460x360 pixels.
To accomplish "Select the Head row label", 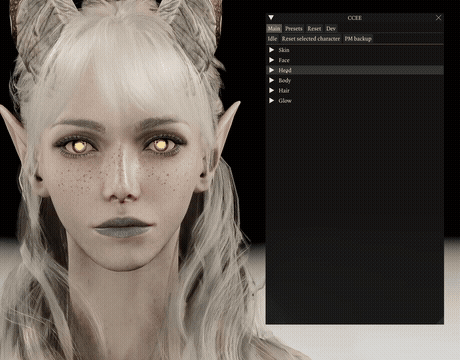I will 285,70.
